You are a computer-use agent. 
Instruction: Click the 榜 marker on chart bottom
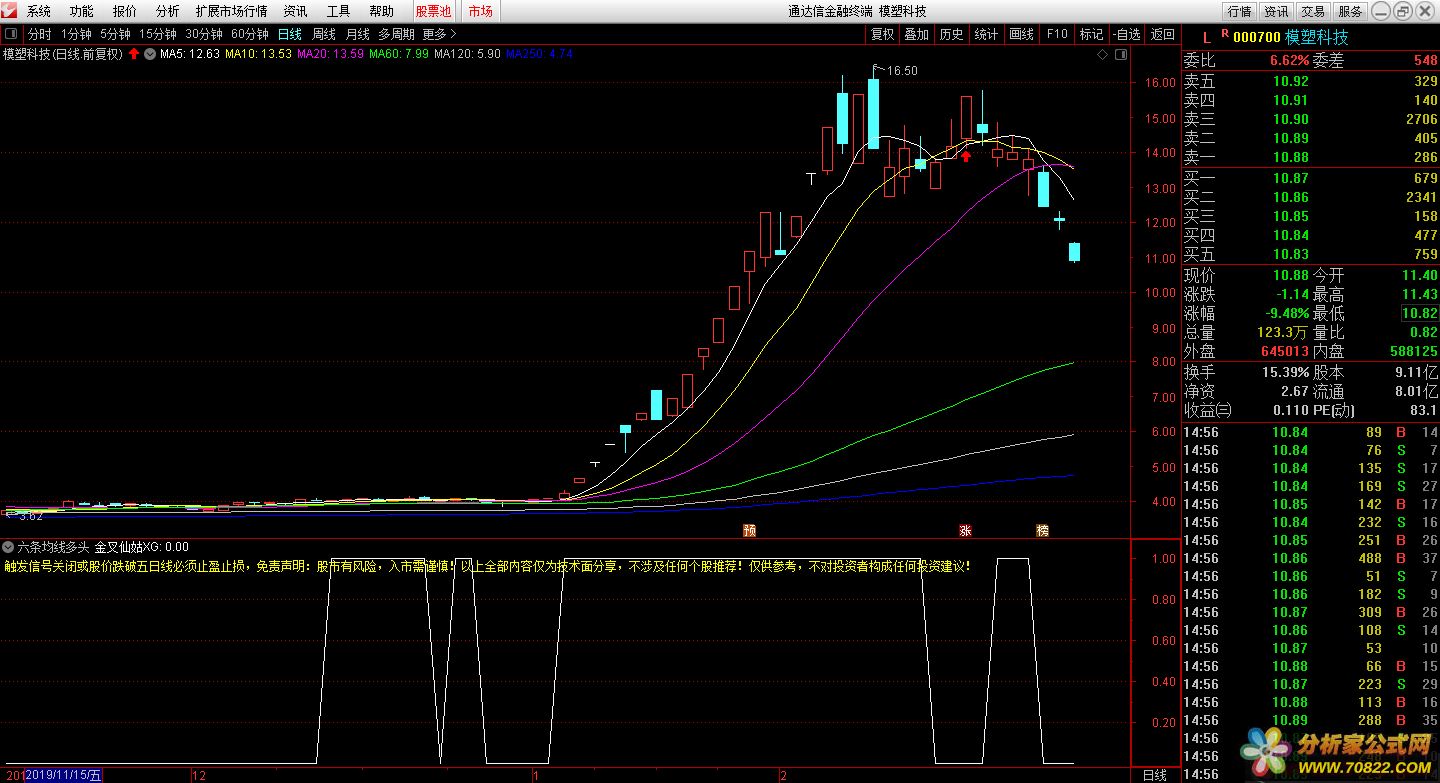coord(1043,530)
